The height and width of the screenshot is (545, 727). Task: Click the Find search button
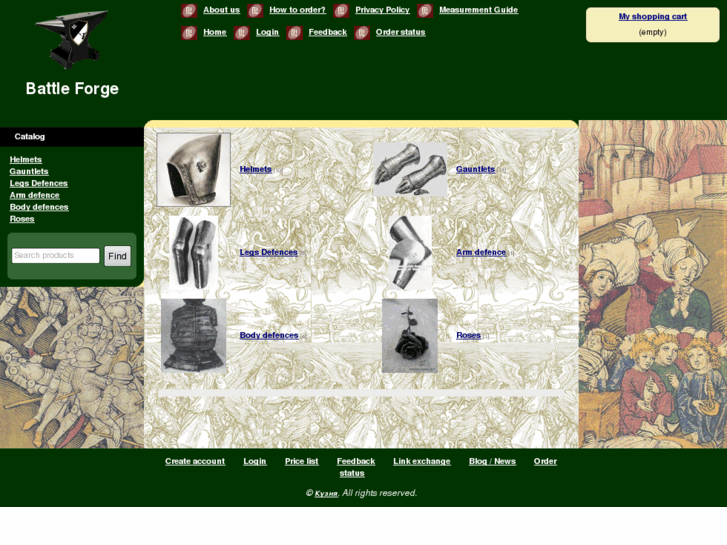[117, 256]
